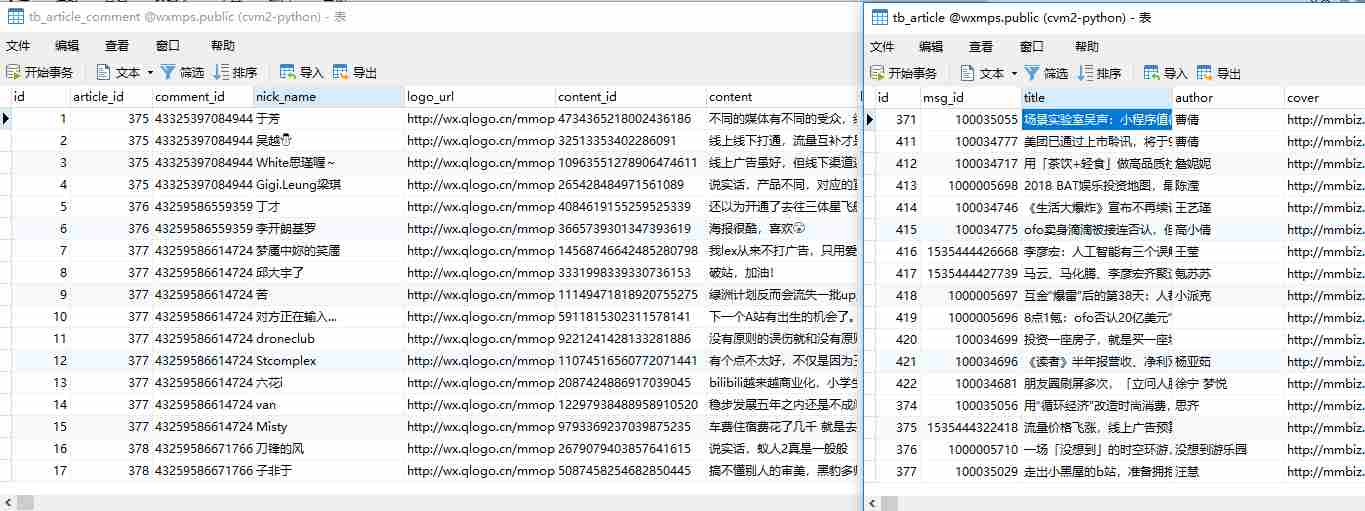The height and width of the screenshot is (511, 1365).
Task: Open 编辑 menu in tb_article_comment window
Action: pos(67,46)
